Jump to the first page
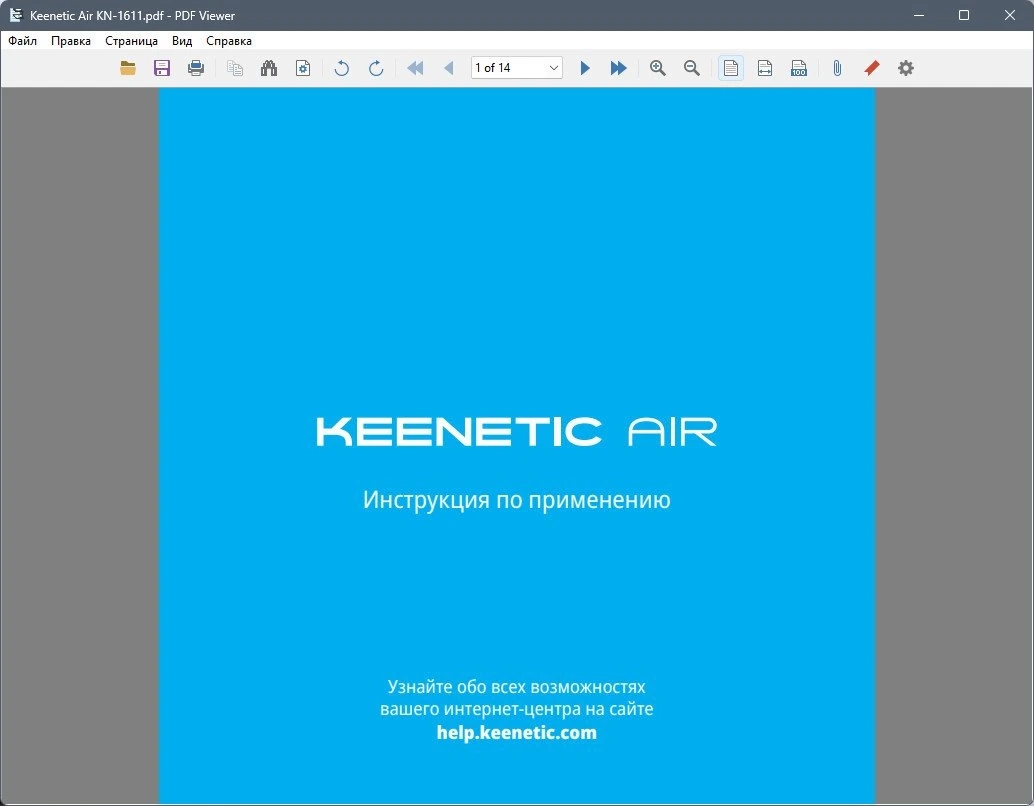 pos(415,68)
